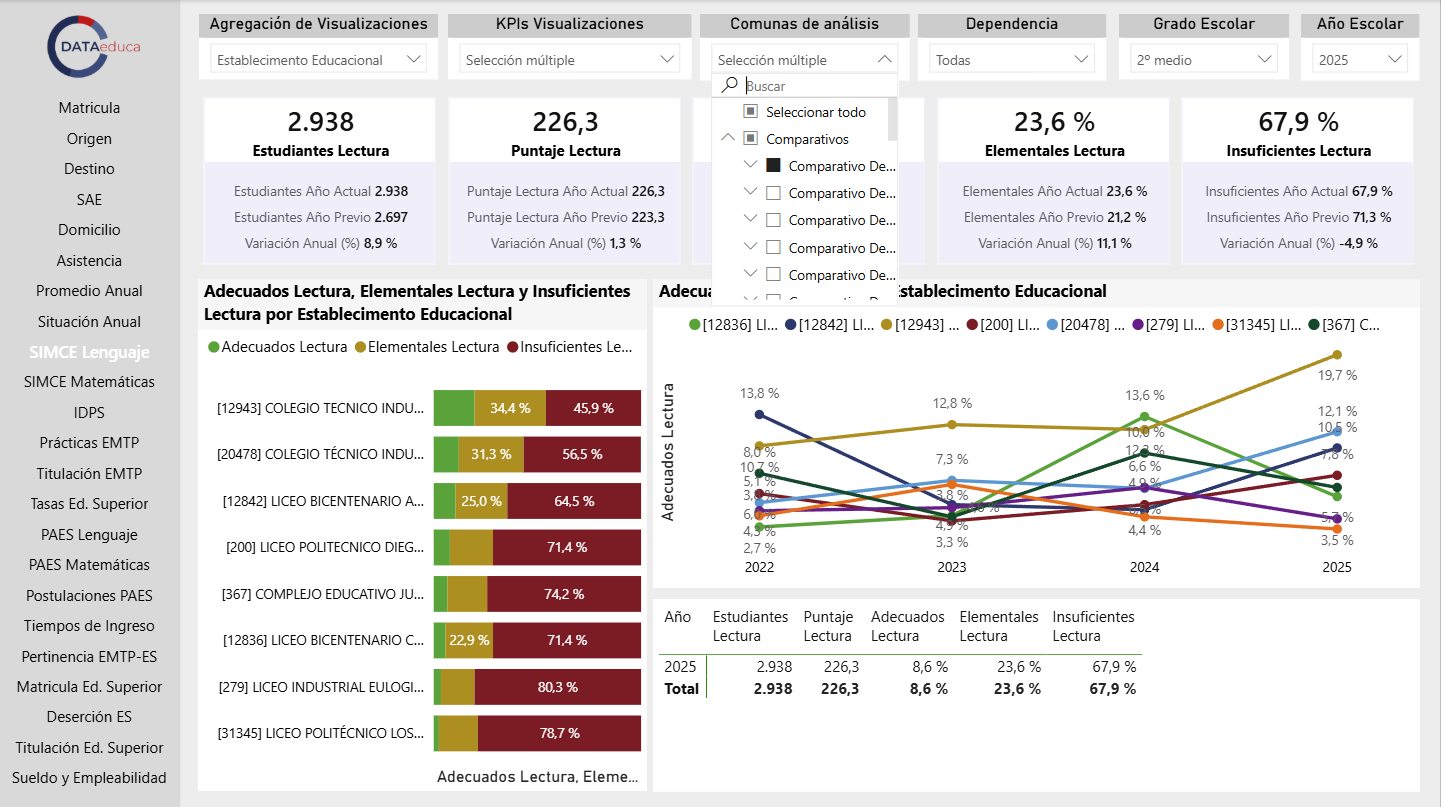The image size is (1441, 807).
Task: Click the [367] dark green legend dot
Action: (1314, 324)
